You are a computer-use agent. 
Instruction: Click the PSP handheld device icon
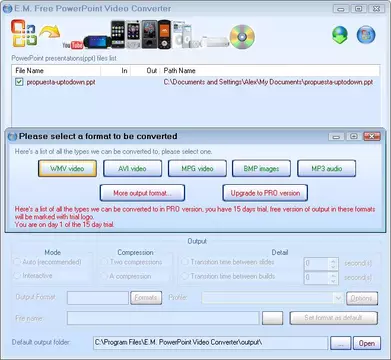pos(97,42)
